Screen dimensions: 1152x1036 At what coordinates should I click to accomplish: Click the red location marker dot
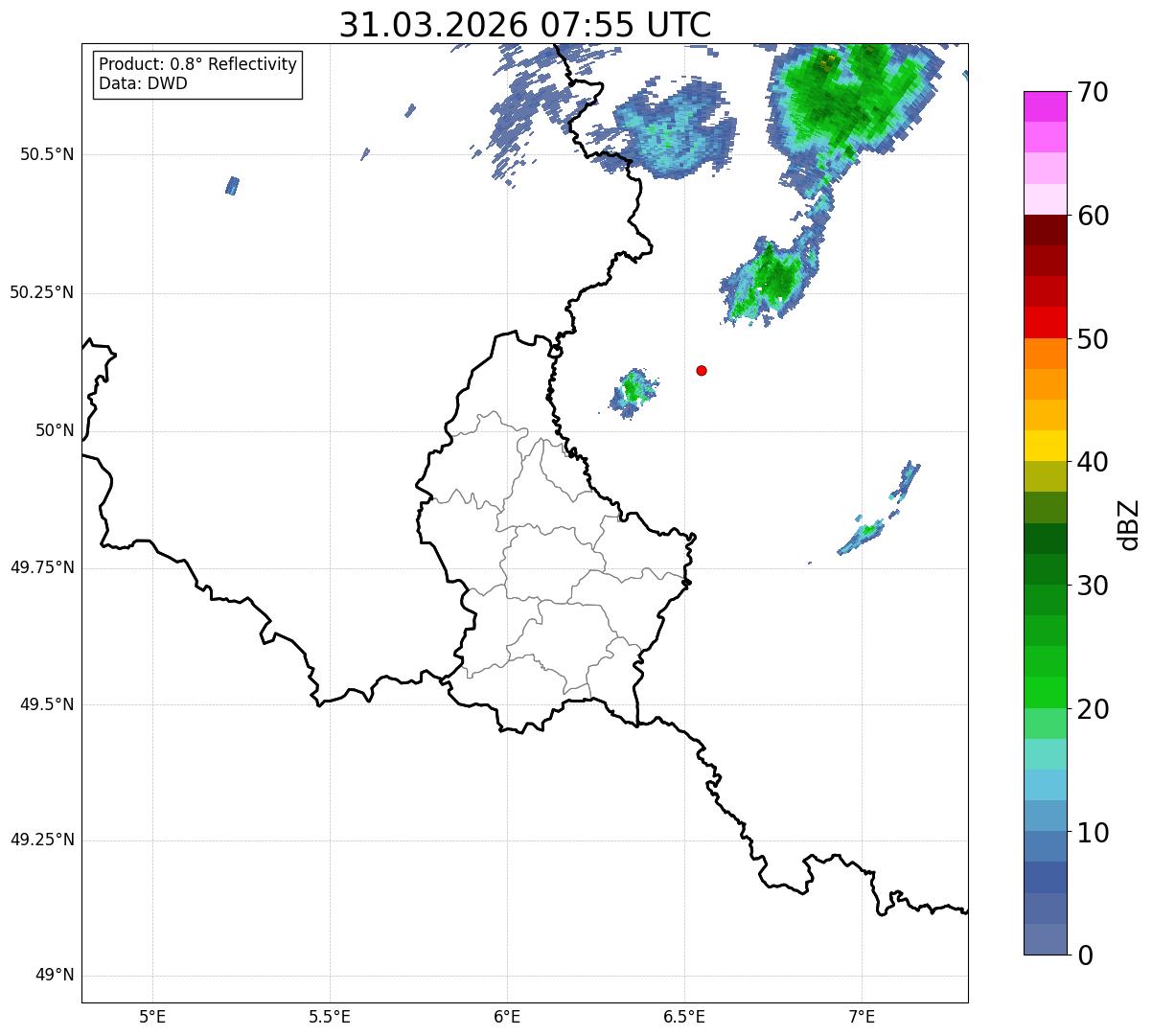click(702, 370)
